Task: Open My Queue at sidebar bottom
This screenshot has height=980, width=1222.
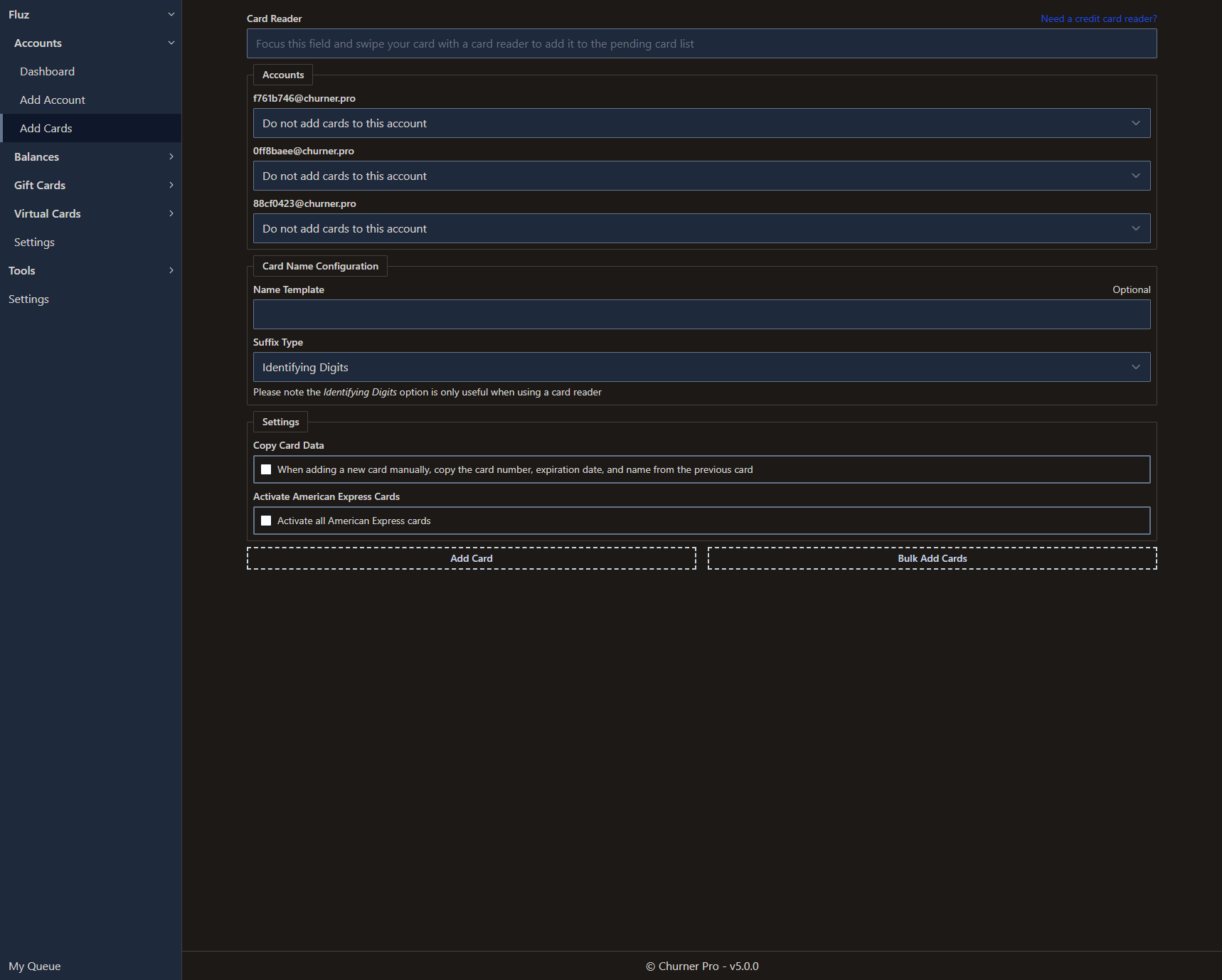Action: [x=35, y=966]
